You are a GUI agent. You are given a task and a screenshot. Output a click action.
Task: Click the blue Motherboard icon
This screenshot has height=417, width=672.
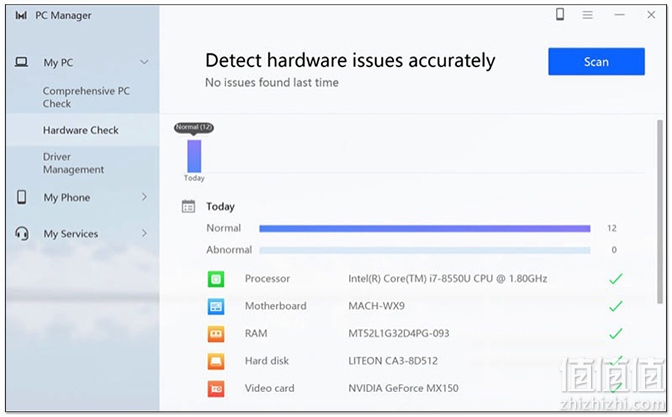(216, 306)
